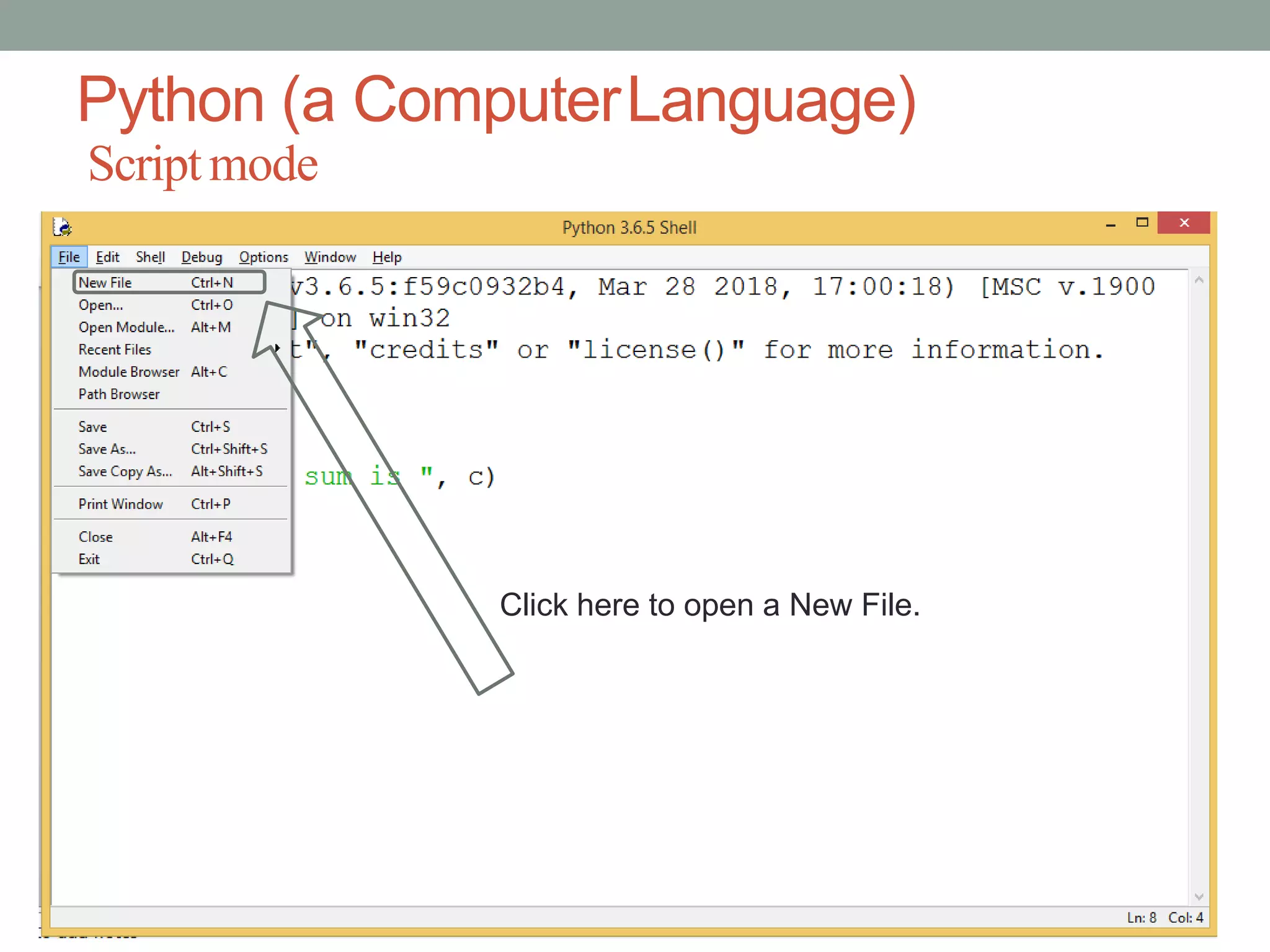The width and height of the screenshot is (1270, 952).
Task: Open the Window menu
Action: point(330,257)
